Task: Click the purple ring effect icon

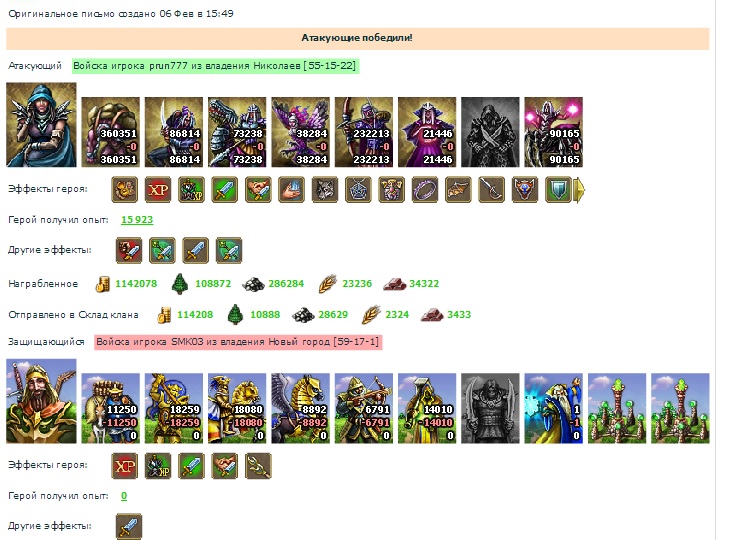Action: click(x=425, y=189)
